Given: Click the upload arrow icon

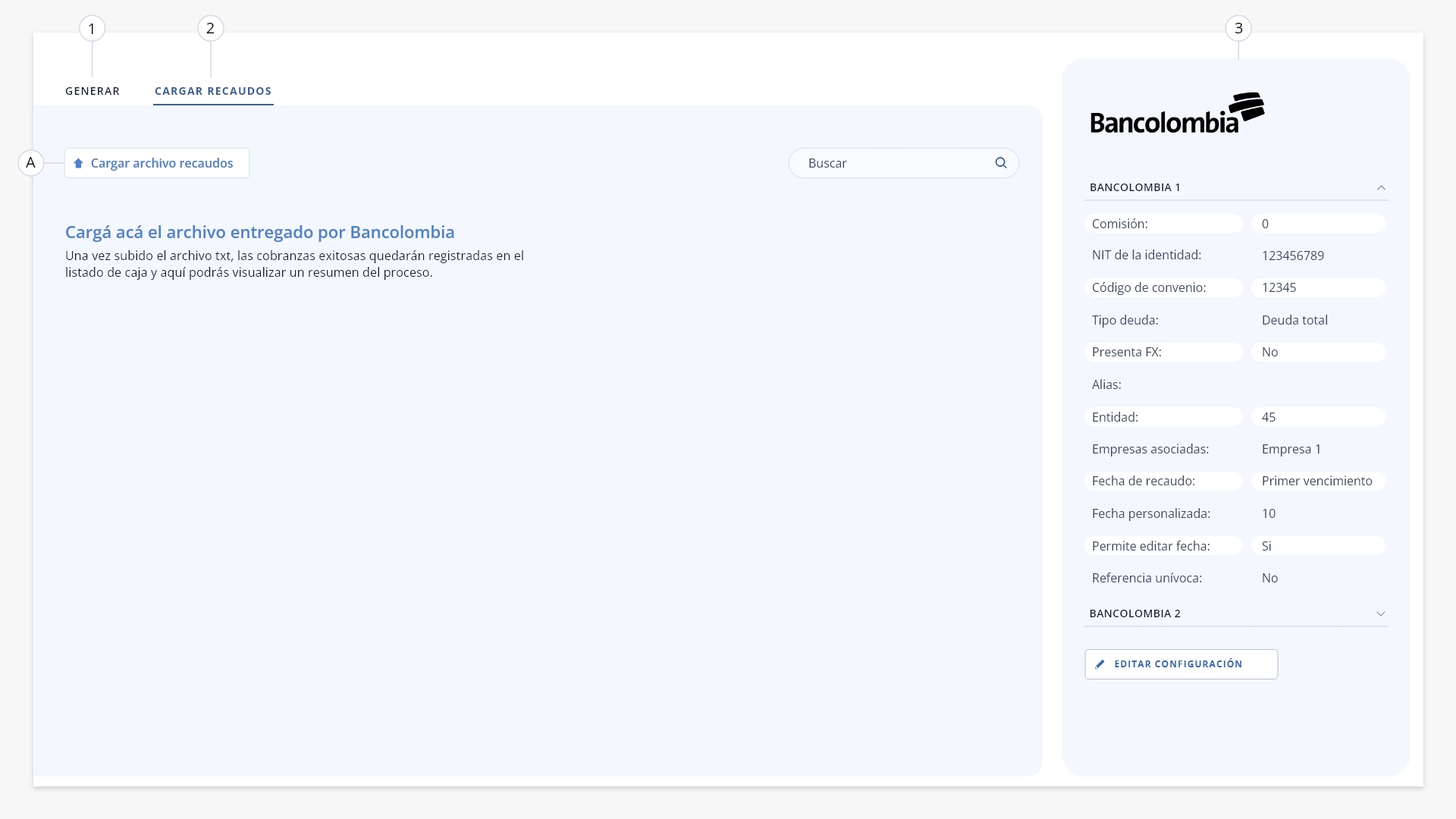Looking at the screenshot, I should [x=78, y=163].
